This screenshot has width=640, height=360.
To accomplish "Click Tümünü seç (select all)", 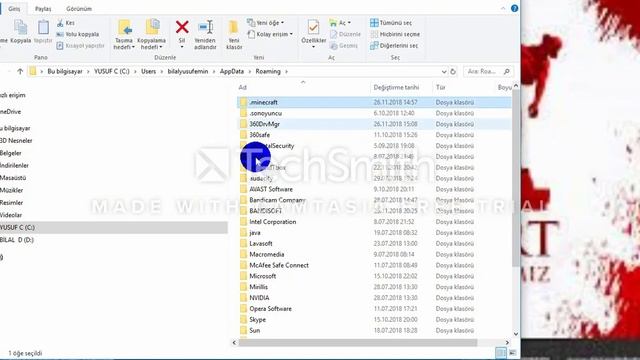I will (x=391, y=23).
